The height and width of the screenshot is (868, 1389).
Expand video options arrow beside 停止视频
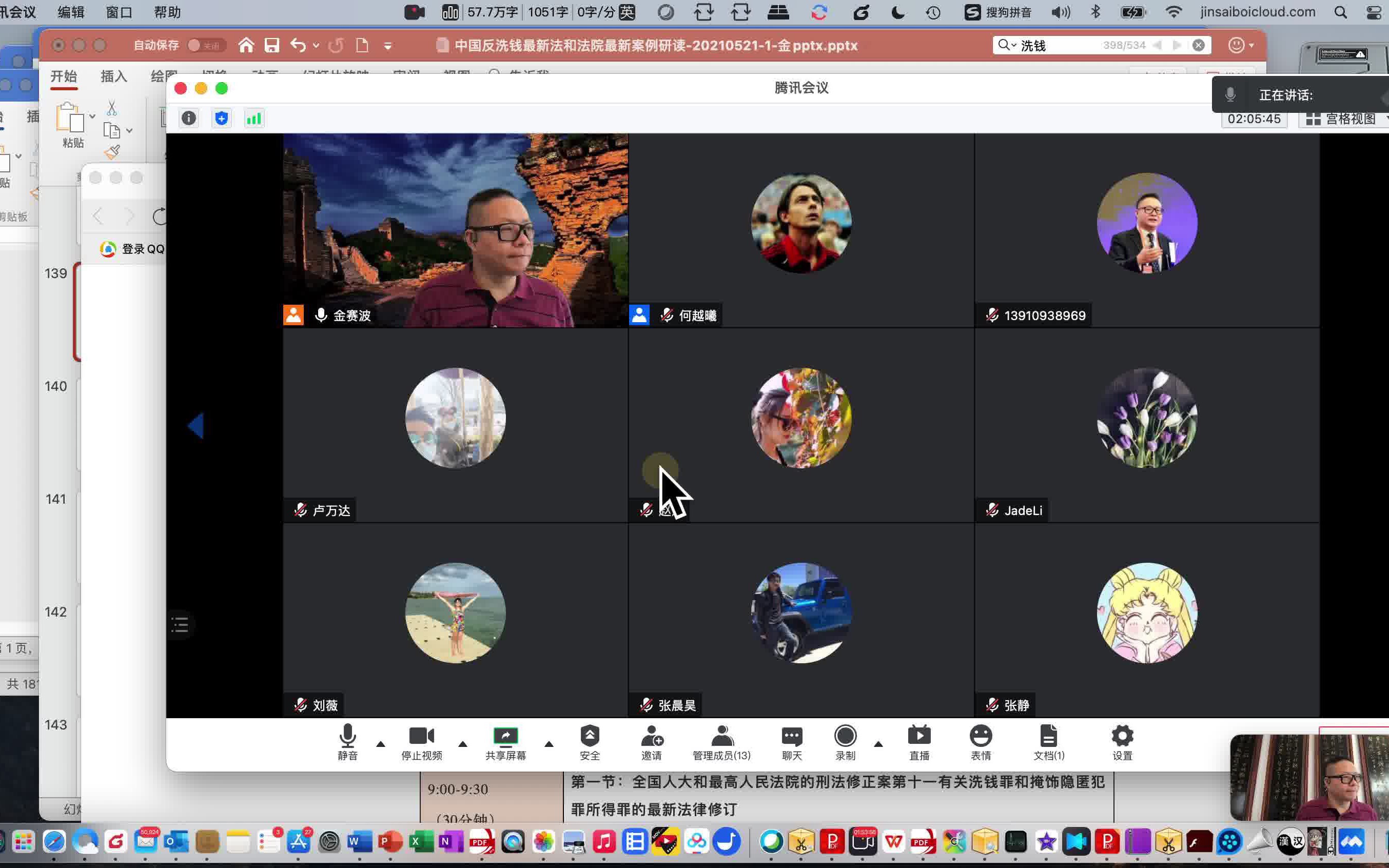(463, 744)
